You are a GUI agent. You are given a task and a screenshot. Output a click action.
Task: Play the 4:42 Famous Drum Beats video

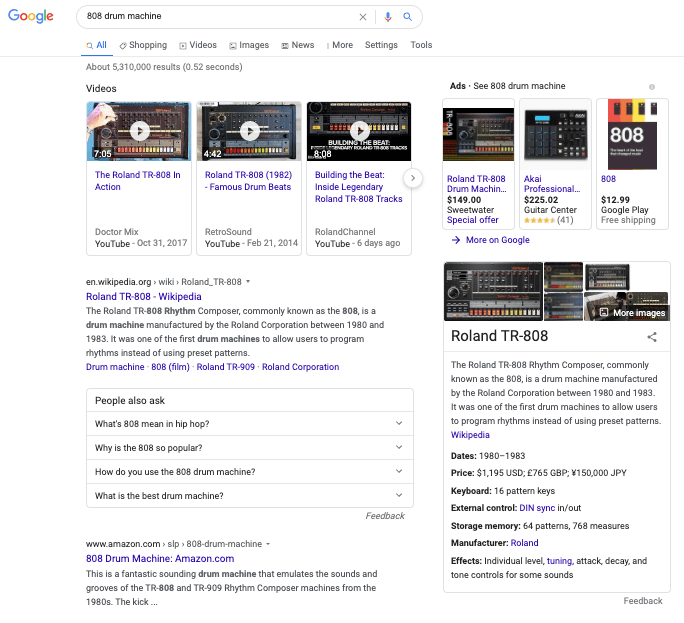pyautogui.click(x=249, y=131)
